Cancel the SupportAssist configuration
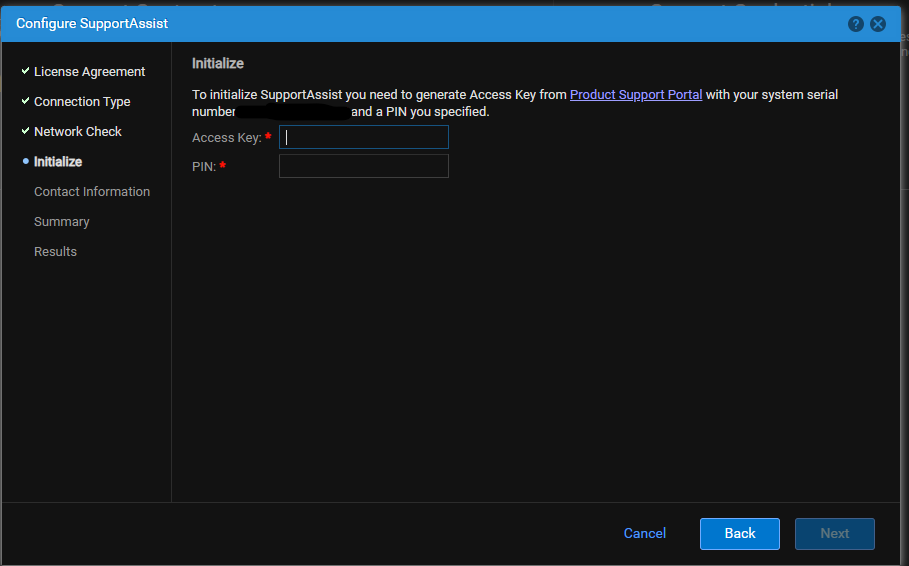Screen dimensions: 909x566 click(x=645, y=534)
